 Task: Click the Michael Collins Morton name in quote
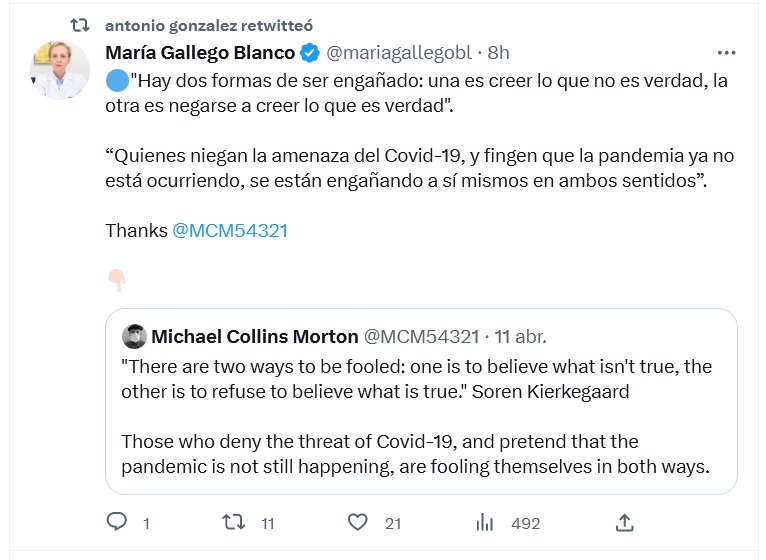pos(254,335)
